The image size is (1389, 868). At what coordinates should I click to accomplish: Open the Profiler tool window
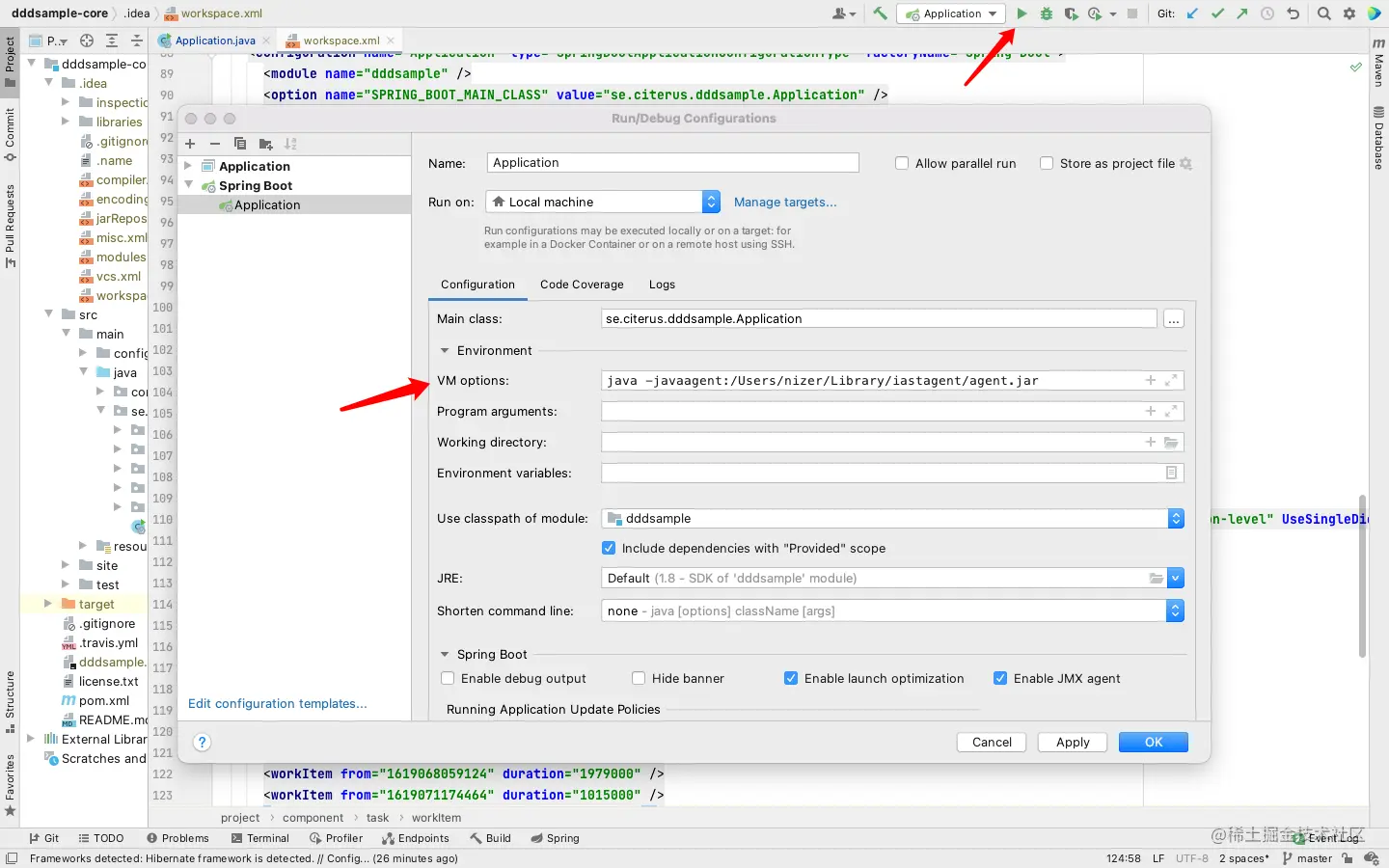tap(337, 839)
